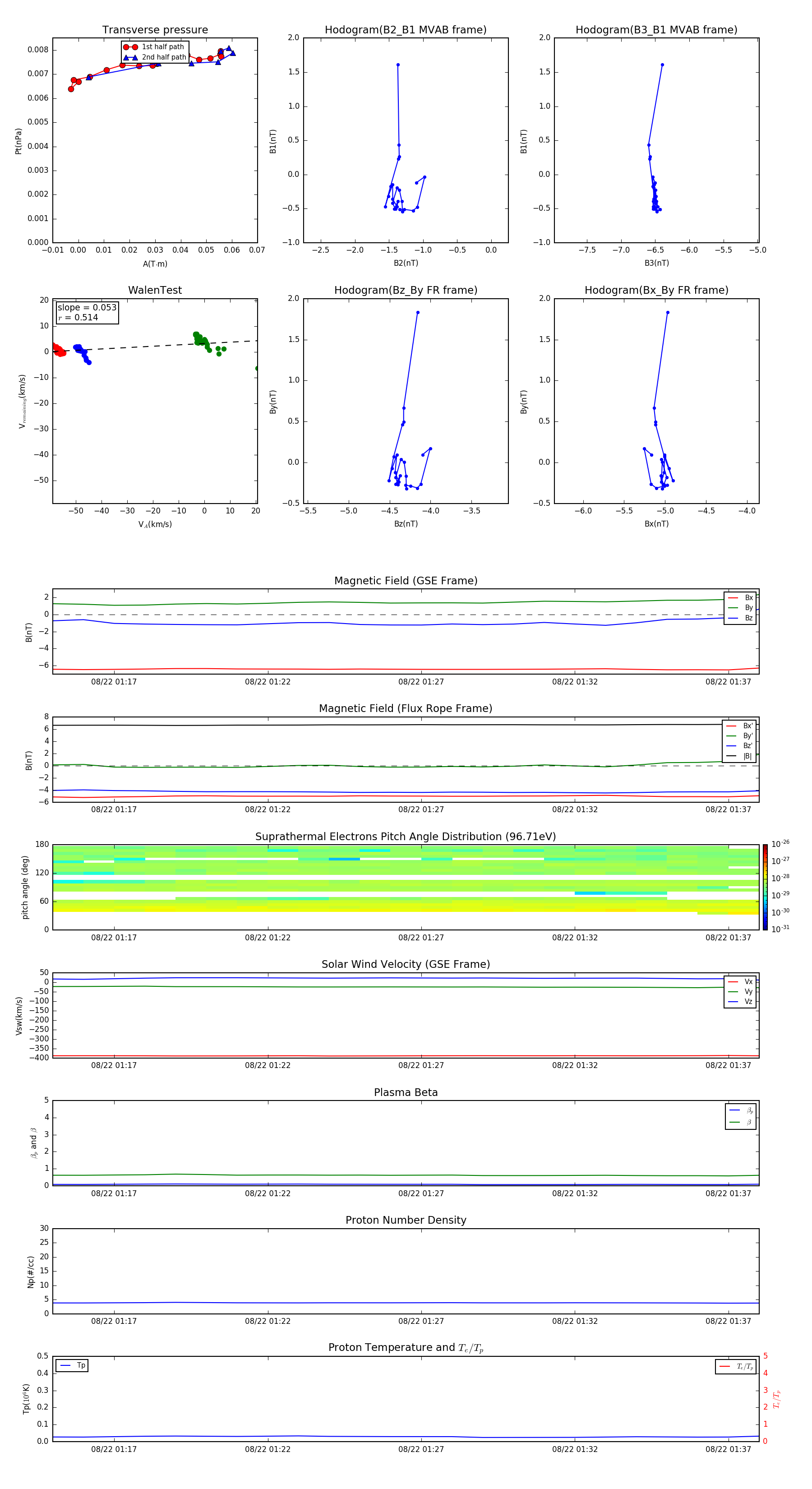Click the 'Tp(10^6K)' y-axis label
Viewport: 812px width, 1489px height.
(x=26, y=1399)
